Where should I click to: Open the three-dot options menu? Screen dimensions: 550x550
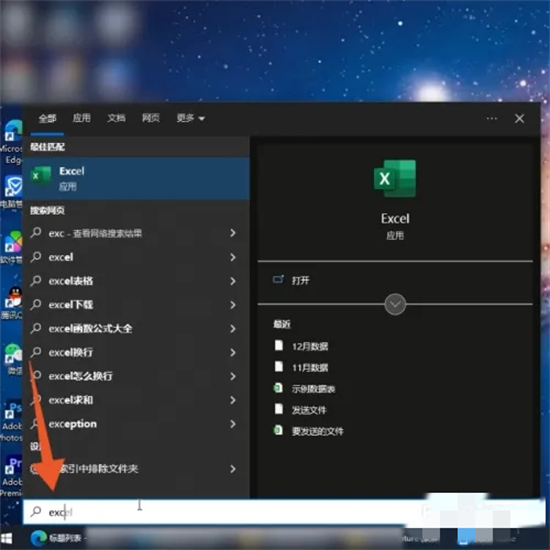click(x=492, y=119)
